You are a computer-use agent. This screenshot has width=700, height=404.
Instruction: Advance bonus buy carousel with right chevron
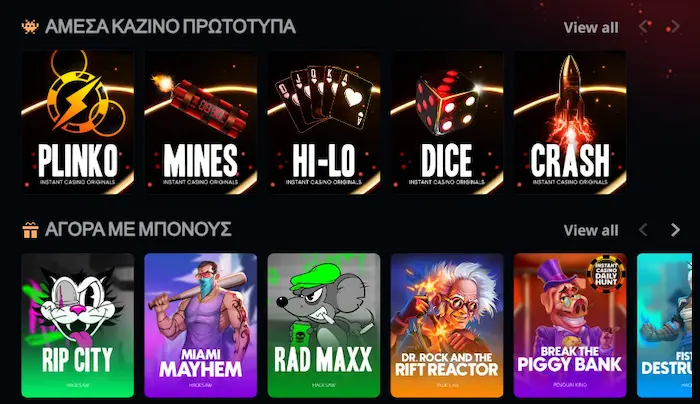pyautogui.click(x=675, y=230)
